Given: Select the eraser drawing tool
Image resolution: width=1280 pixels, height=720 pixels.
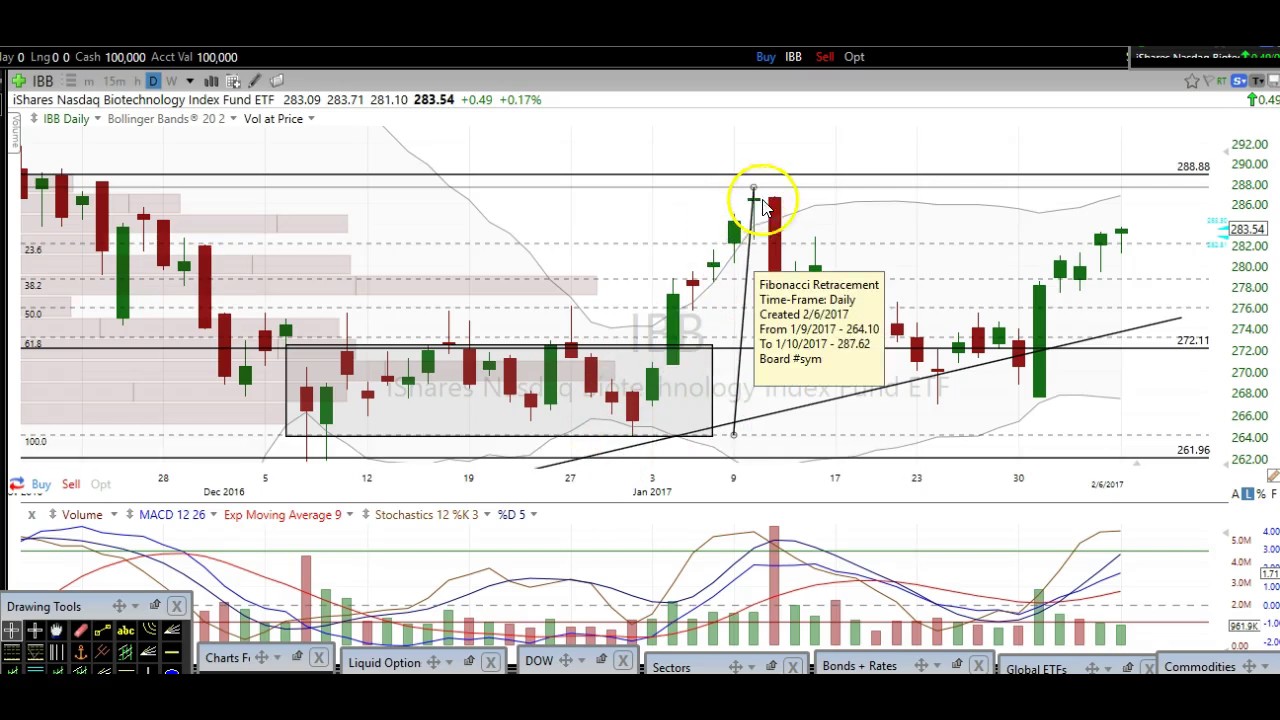Looking at the screenshot, I should pos(80,630).
